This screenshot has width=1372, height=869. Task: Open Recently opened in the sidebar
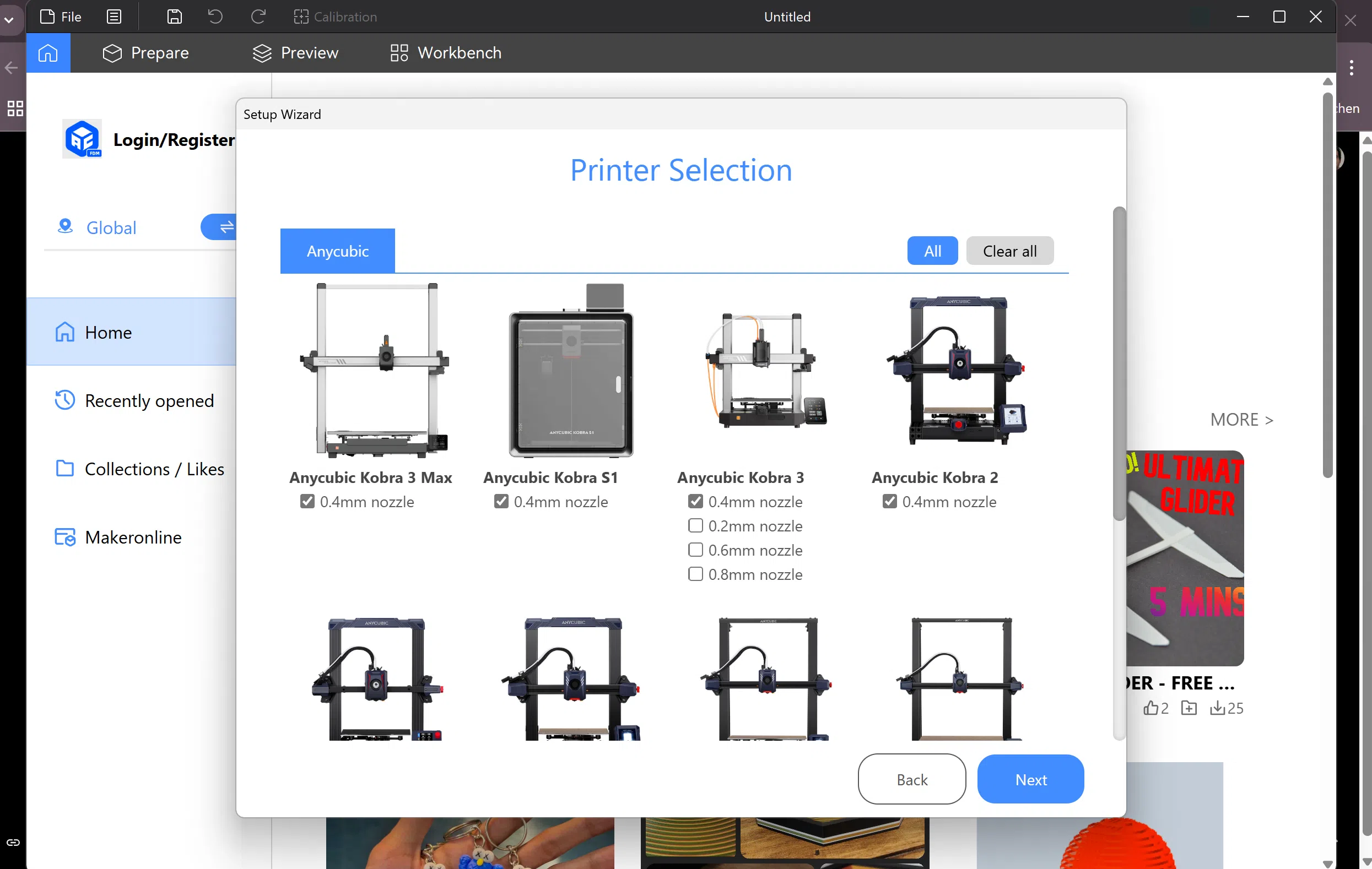(x=134, y=400)
